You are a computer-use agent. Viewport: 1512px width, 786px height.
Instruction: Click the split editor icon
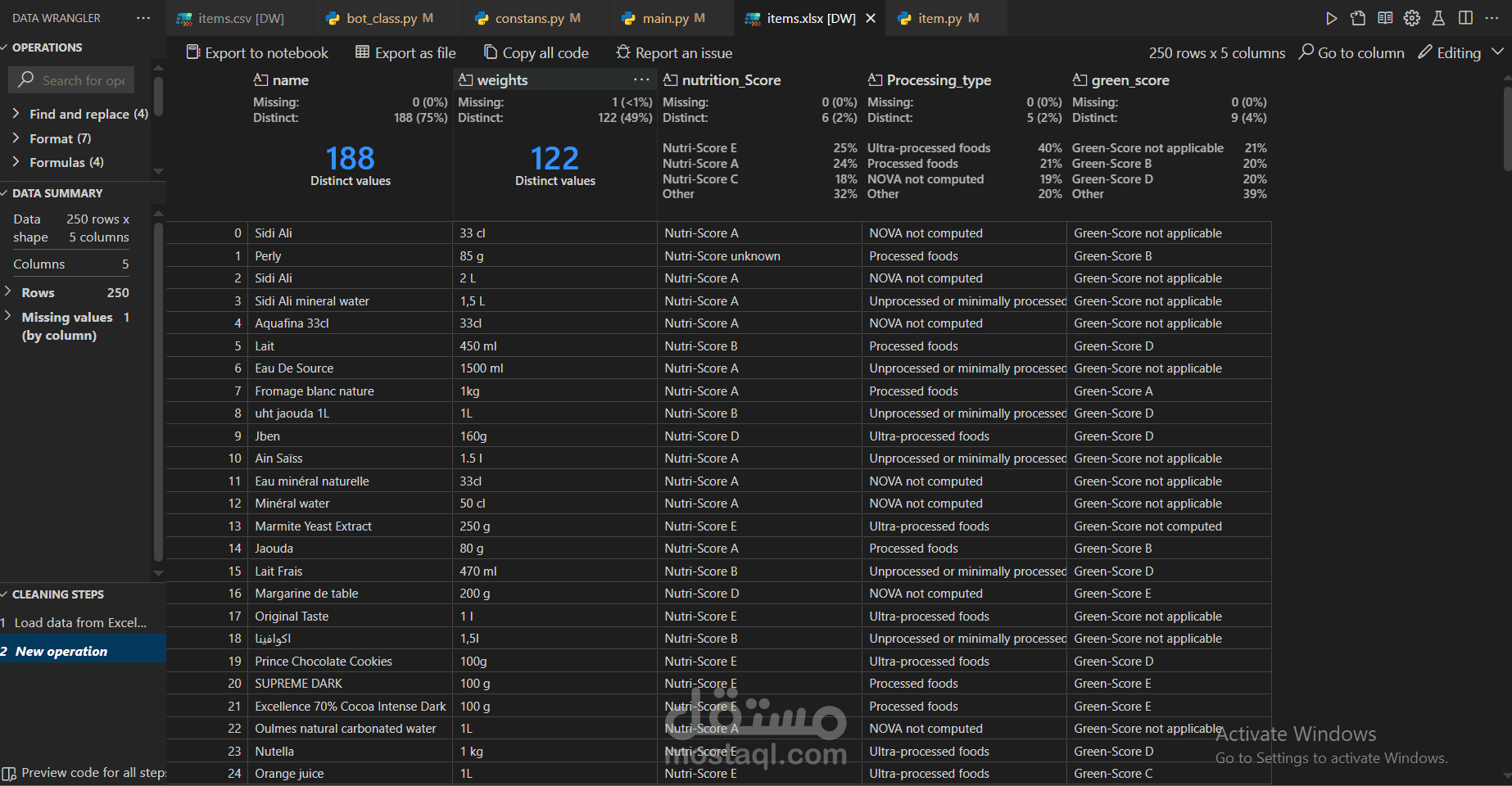tap(1466, 18)
